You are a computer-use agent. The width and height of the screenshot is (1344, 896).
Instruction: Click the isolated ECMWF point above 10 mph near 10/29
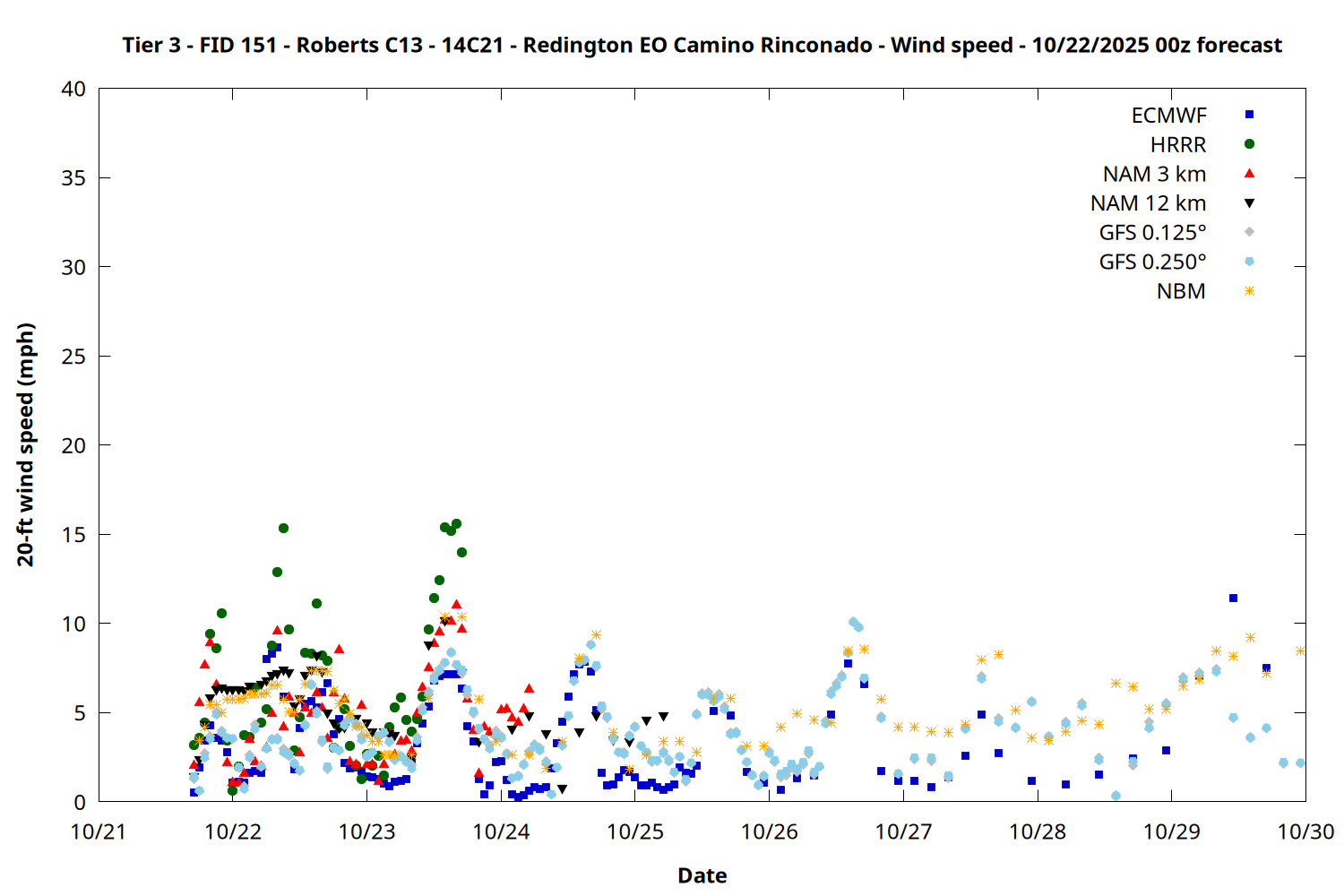coord(1233,598)
